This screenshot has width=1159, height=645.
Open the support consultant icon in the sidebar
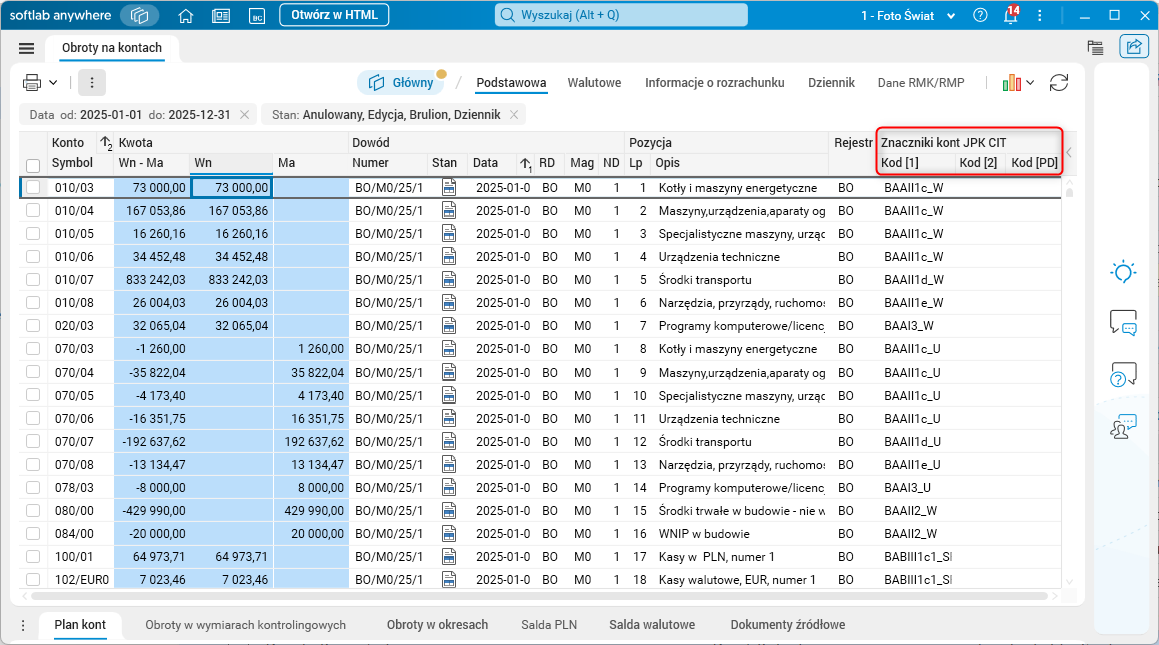pos(1123,426)
